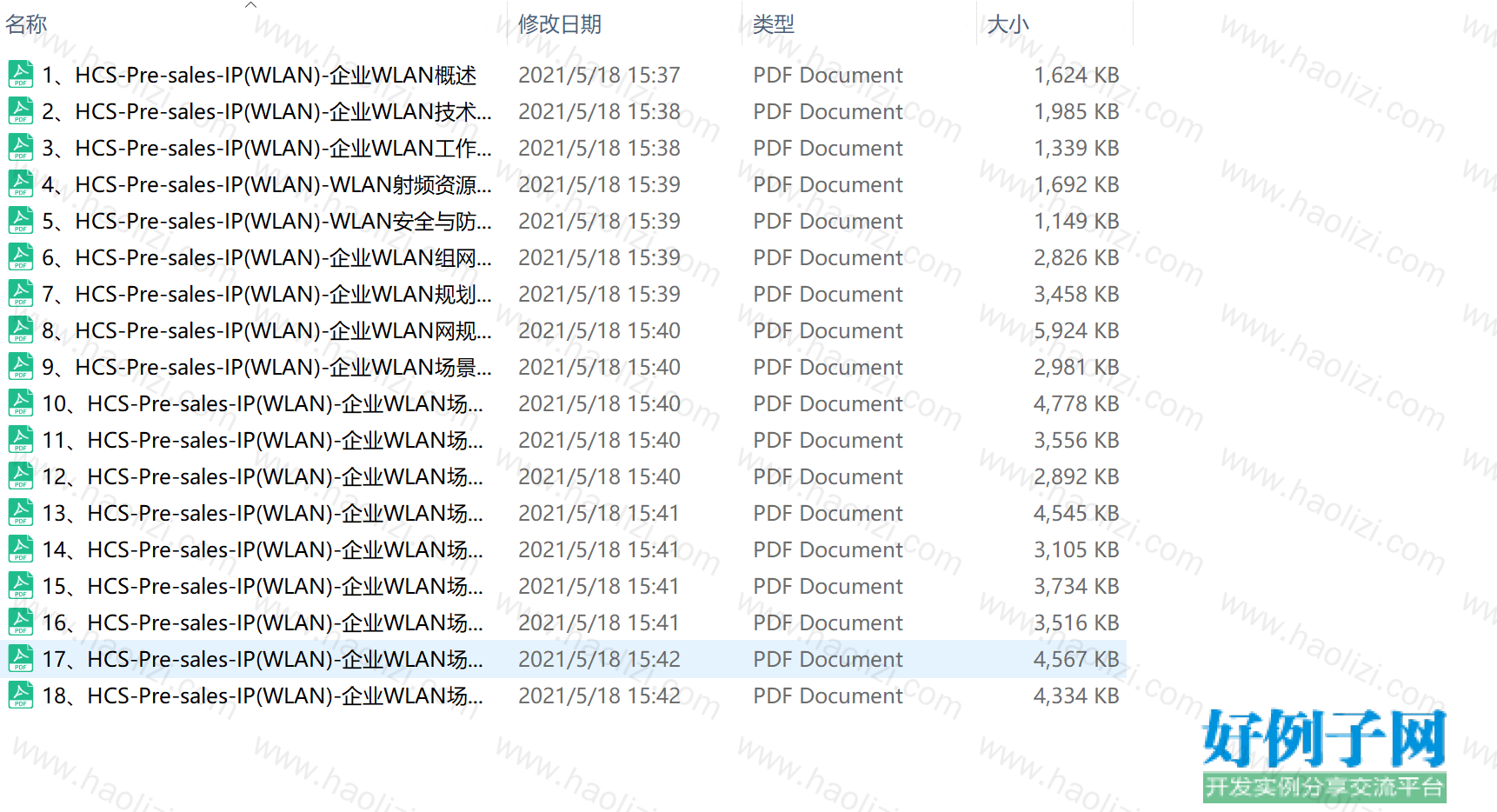Click the PDF icon of file number 18
This screenshot has width=1497, height=812.
point(21,696)
